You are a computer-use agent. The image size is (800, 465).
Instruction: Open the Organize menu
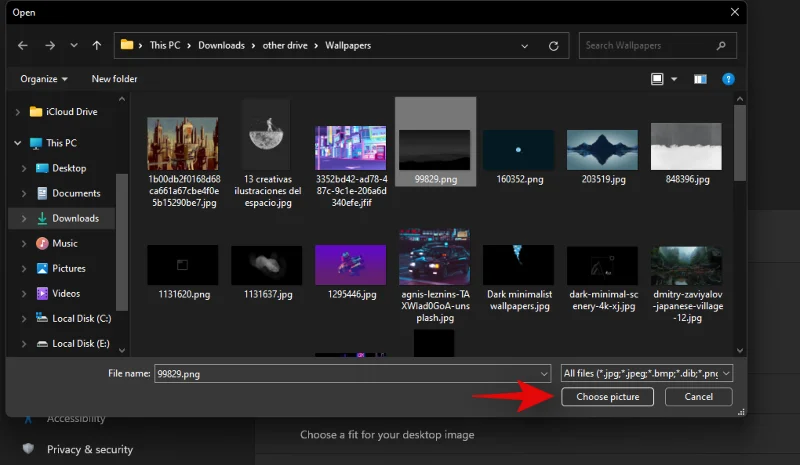[44, 78]
